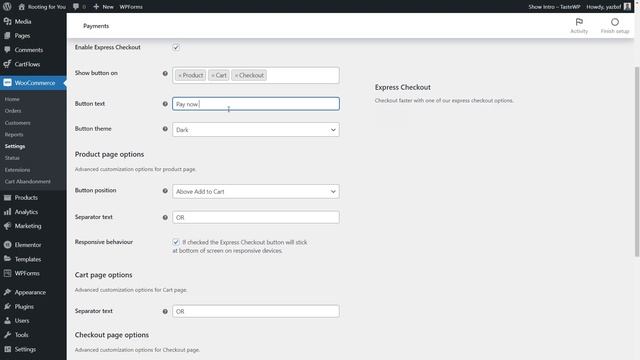The width and height of the screenshot is (640, 360).
Task: Click the Show button on multi-select field
Action: 256,75
